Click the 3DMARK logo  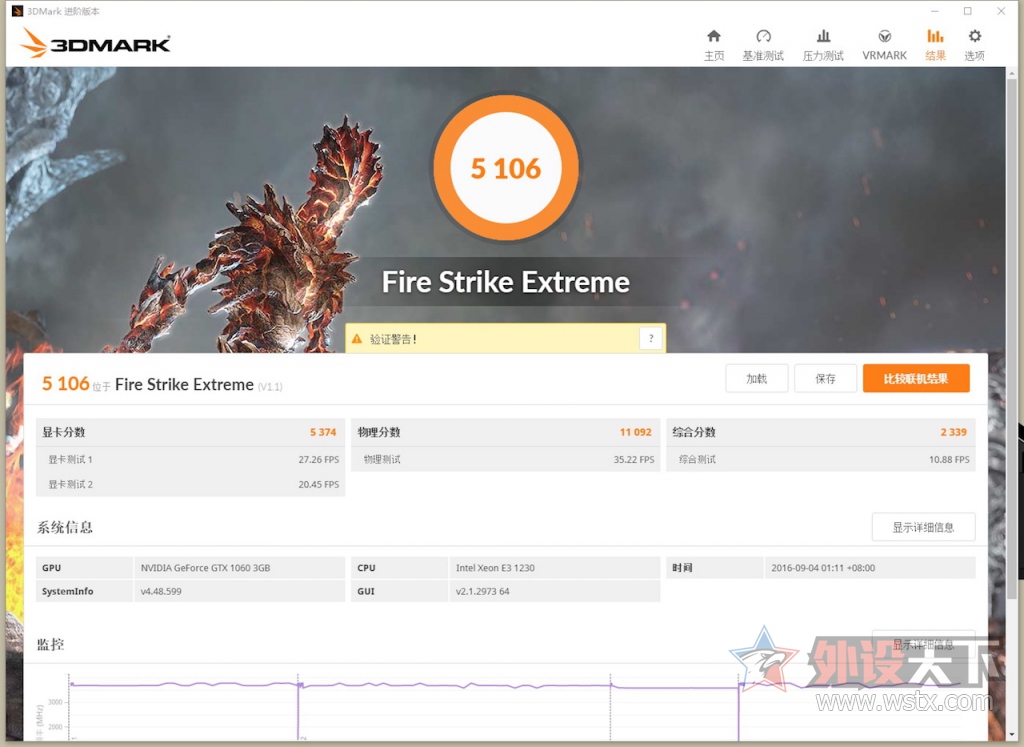[x=95, y=43]
